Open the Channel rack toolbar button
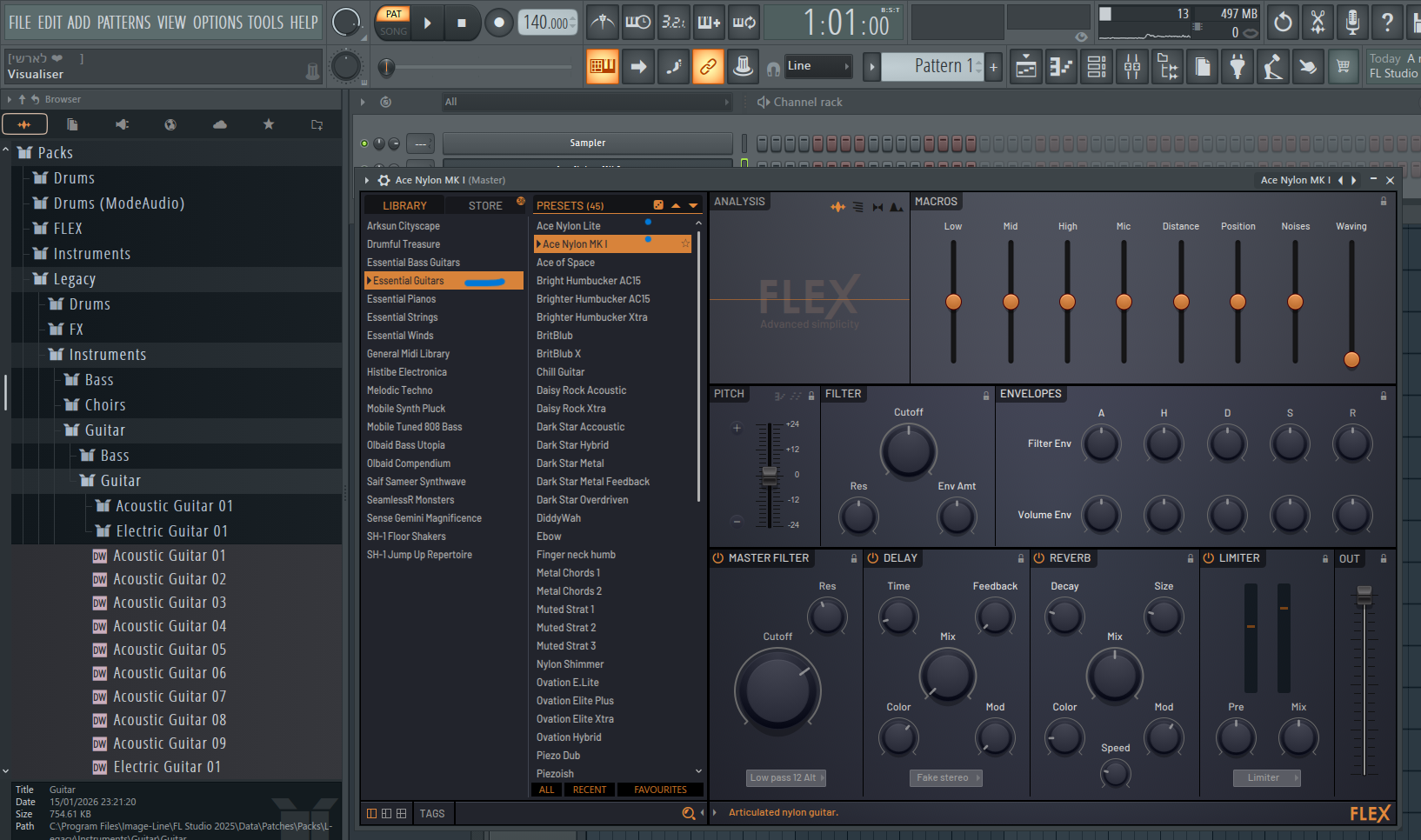This screenshot has width=1421, height=840. click(1097, 67)
